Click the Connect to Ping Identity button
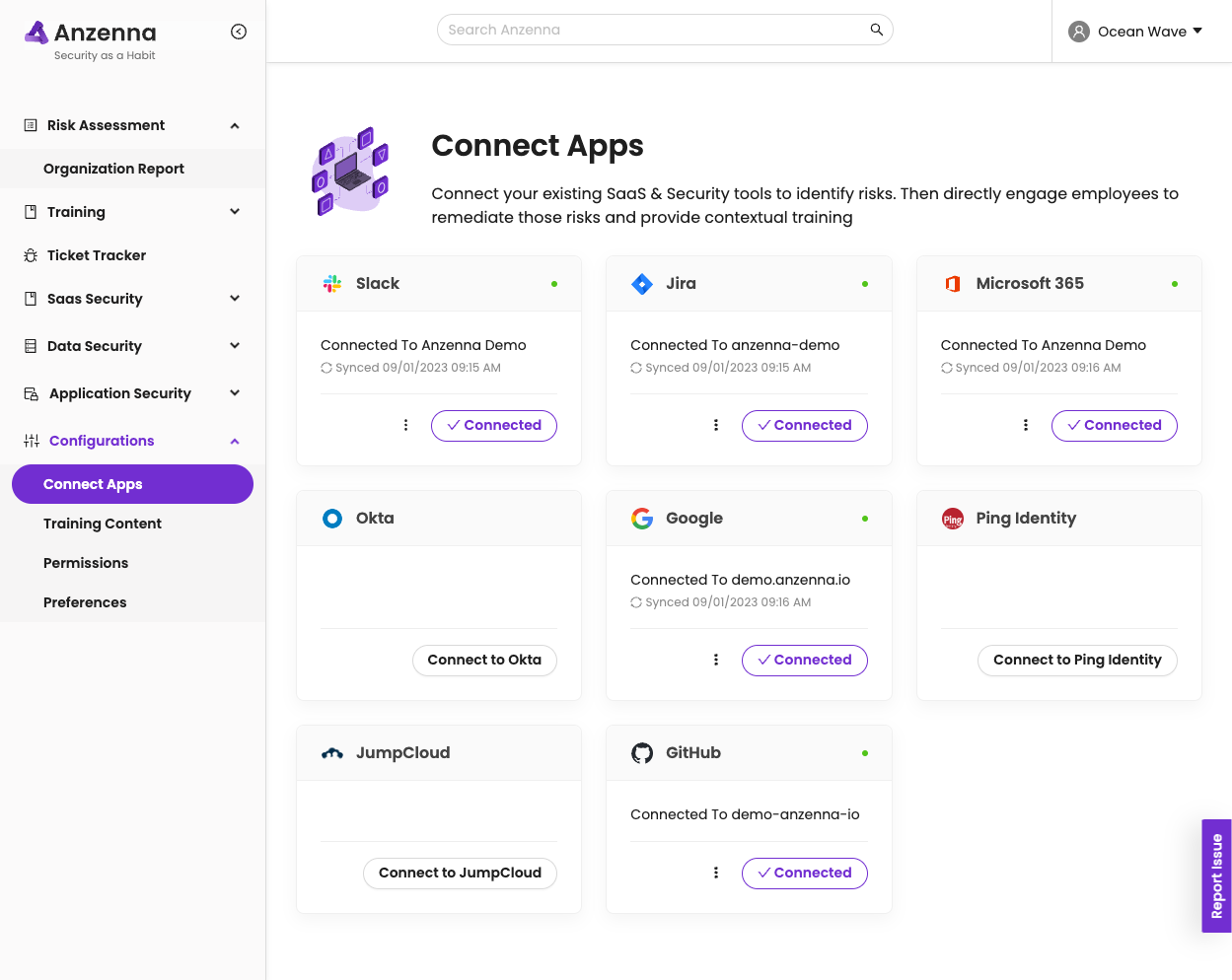Image resolution: width=1232 pixels, height=980 pixels. coord(1077,661)
